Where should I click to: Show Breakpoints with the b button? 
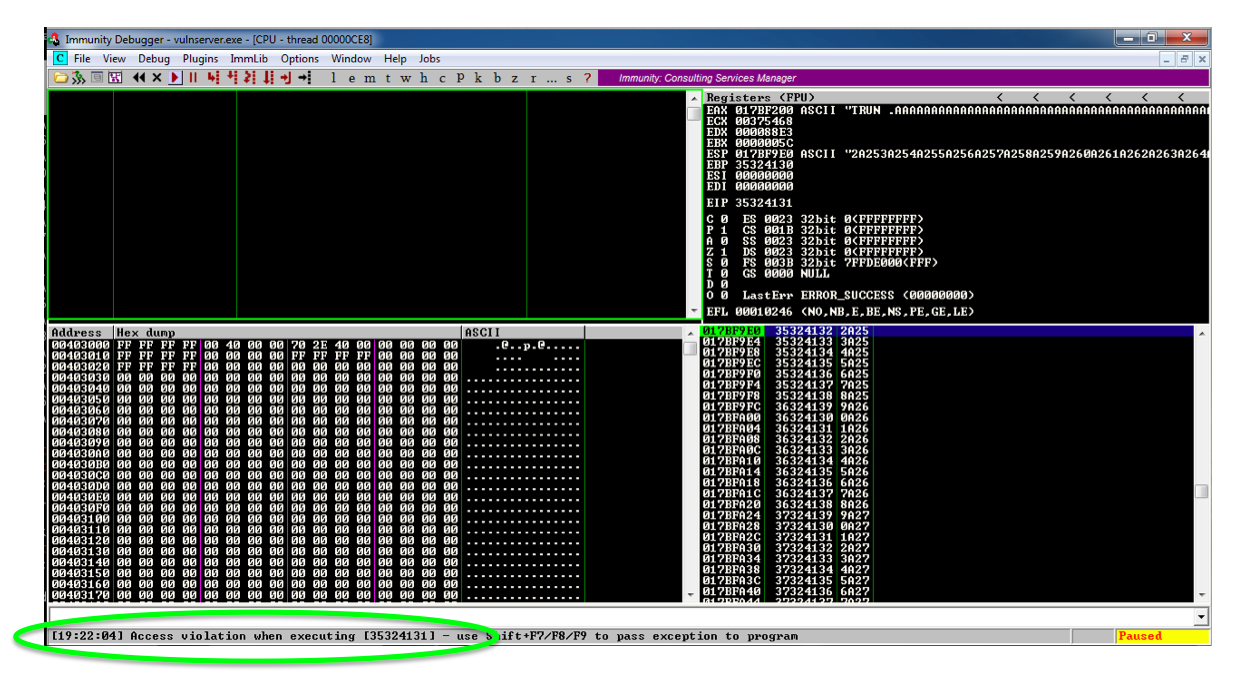tap(496, 78)
